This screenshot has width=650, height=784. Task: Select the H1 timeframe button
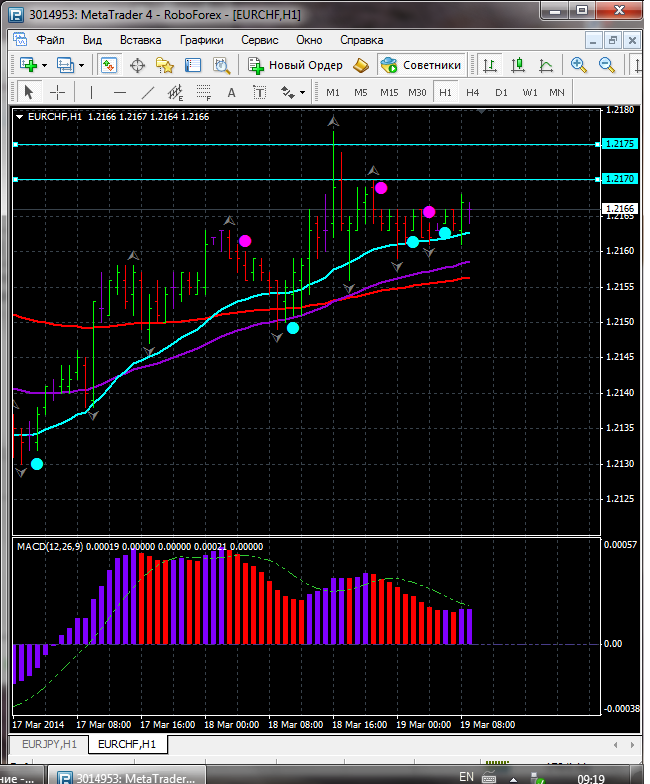tap(445, 92)
